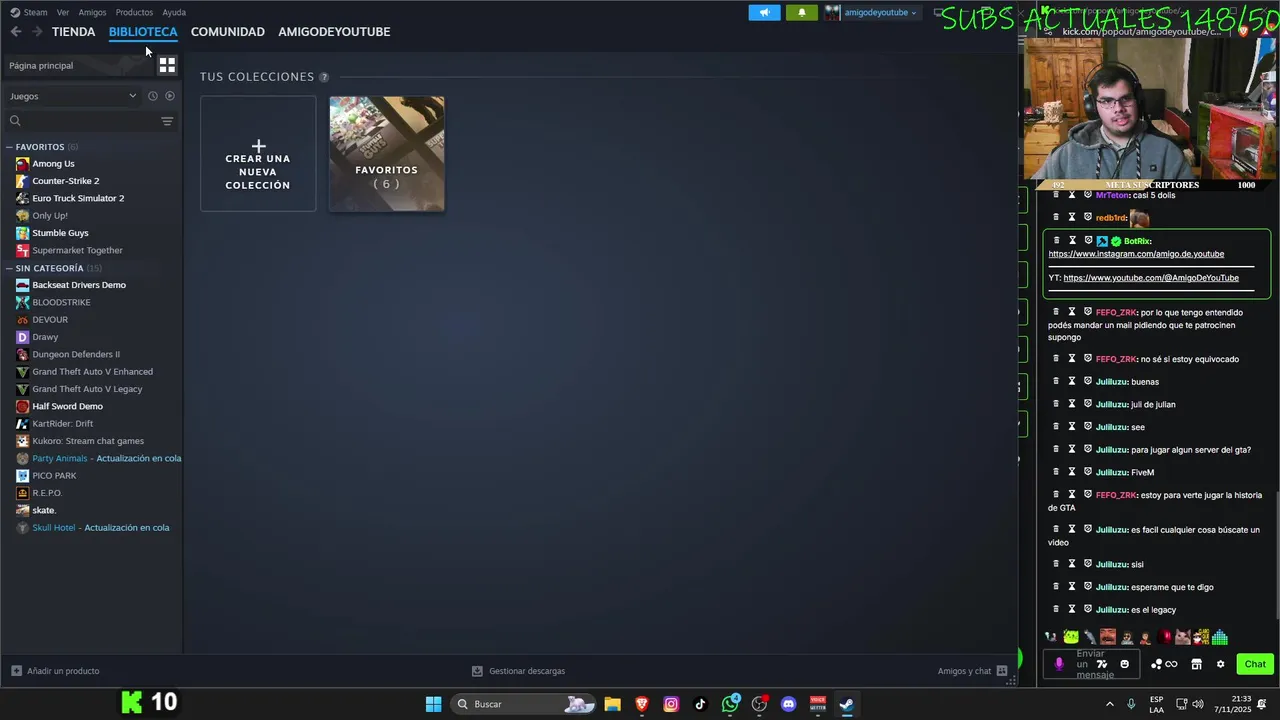1280x720 pixels.
Task: Open the Amigos menu
Action: (x=92, y=12)
